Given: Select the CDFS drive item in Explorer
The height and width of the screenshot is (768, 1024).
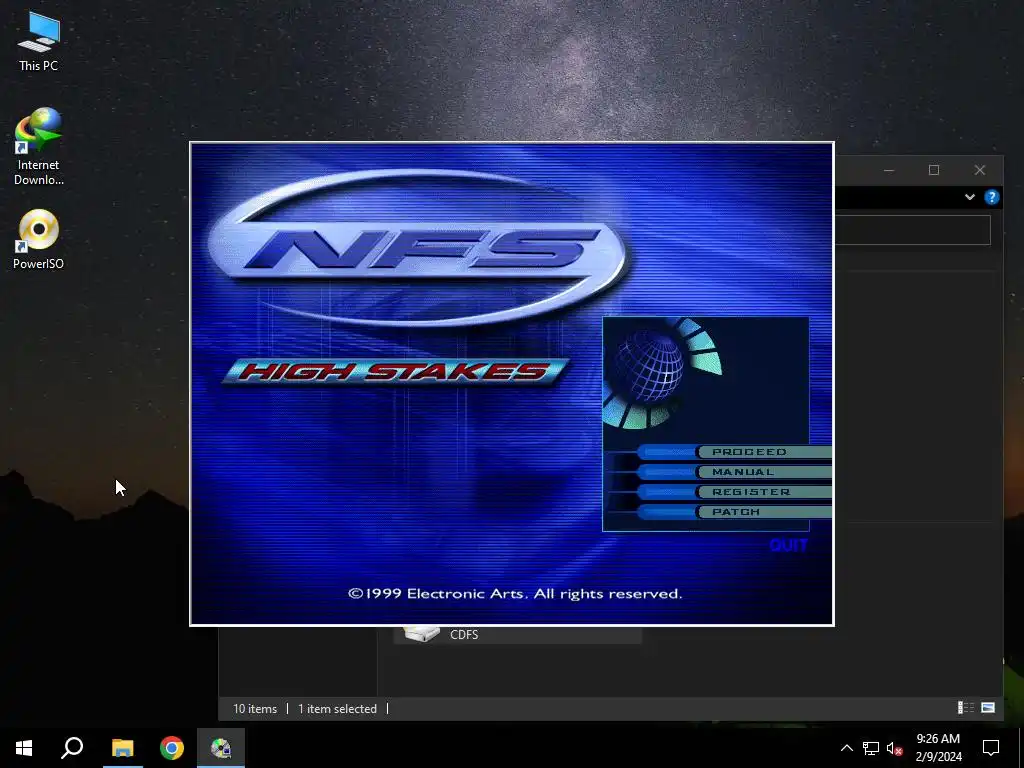Looking at the screenshot, I should (517, 634).
